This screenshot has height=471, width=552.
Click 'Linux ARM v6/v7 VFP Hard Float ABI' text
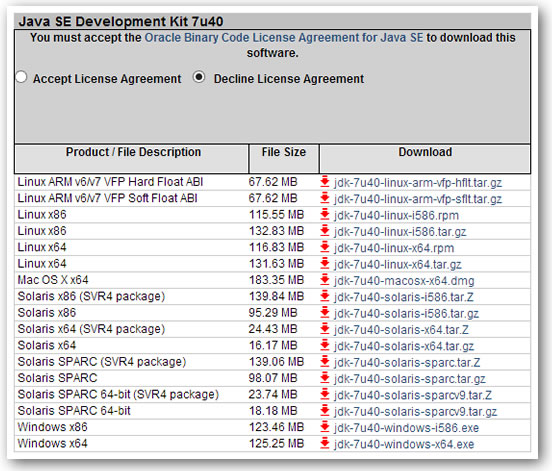(110, 182)
